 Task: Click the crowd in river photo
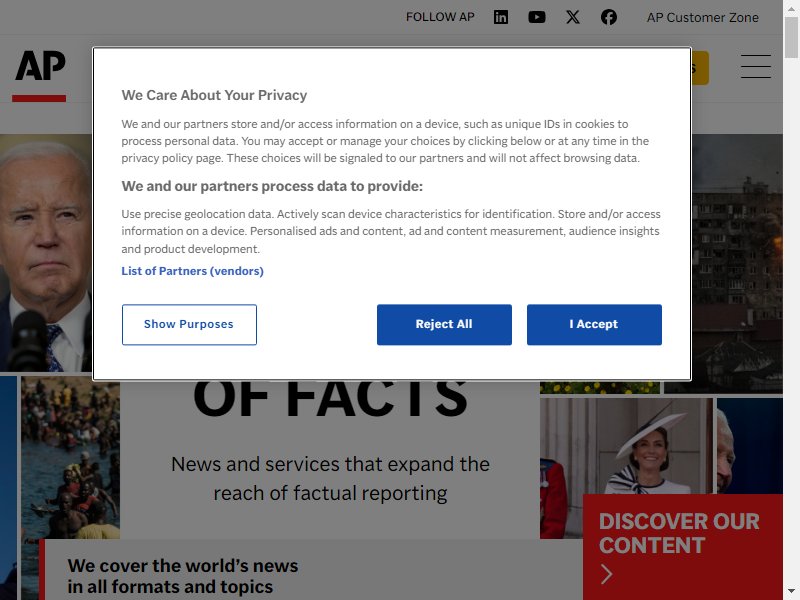pos(70,457)
